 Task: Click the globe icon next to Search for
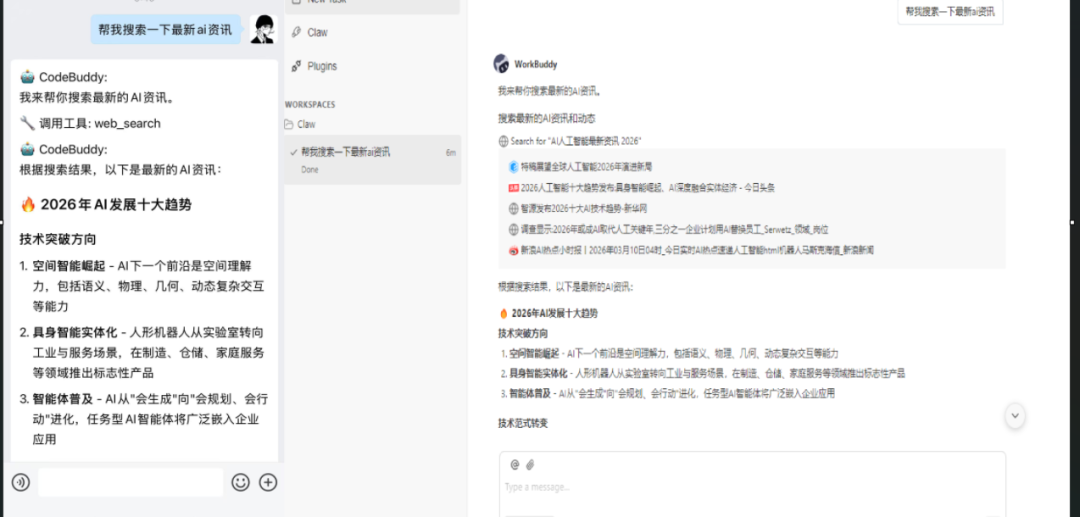503,141
